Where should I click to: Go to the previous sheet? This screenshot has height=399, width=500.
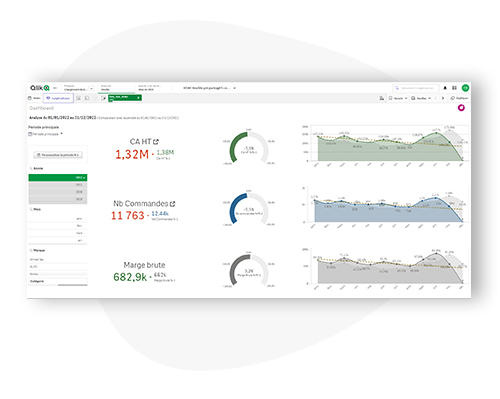pyautogui.click(x=436, y=98)
